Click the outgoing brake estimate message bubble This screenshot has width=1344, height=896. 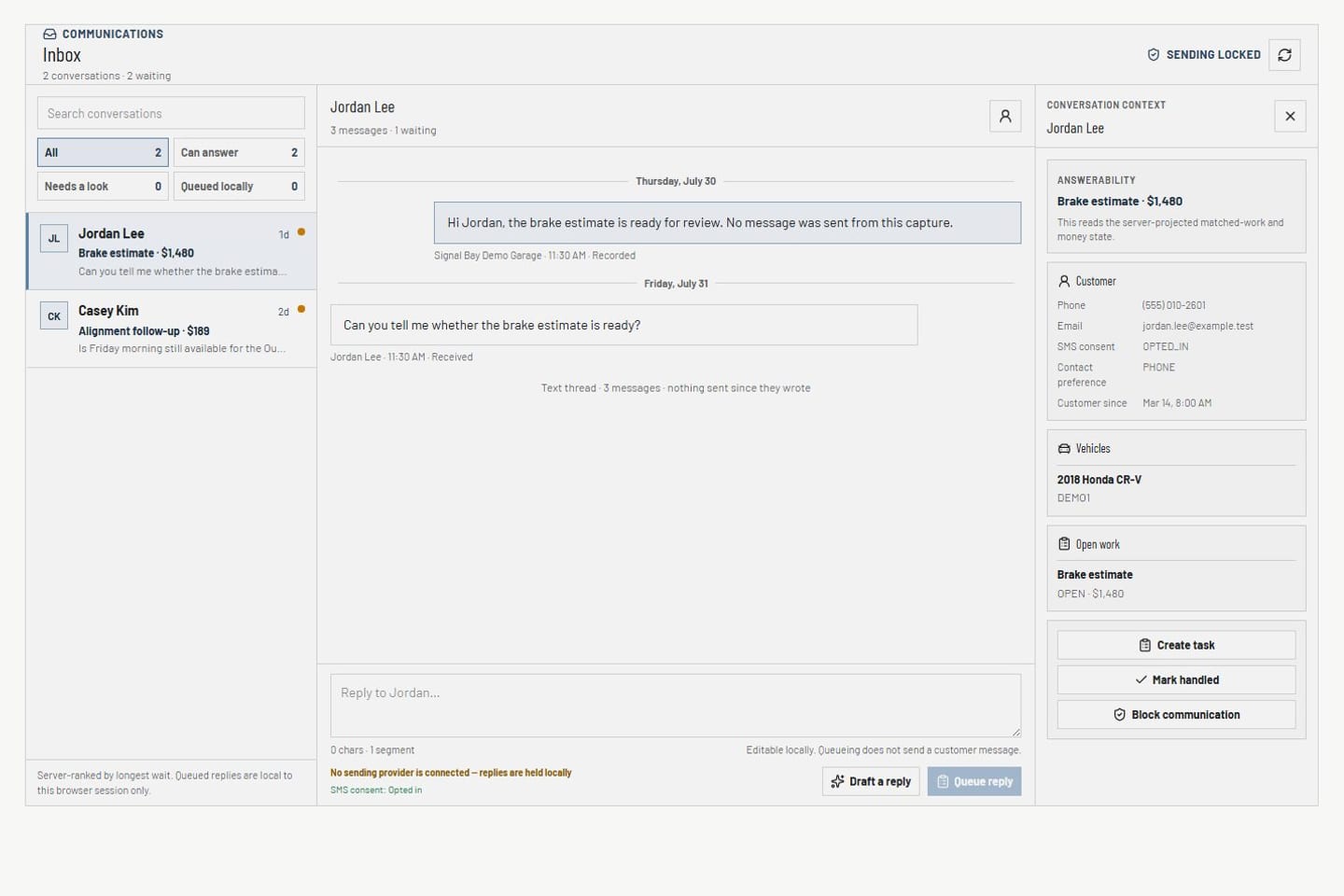click(x=727, y=223)
